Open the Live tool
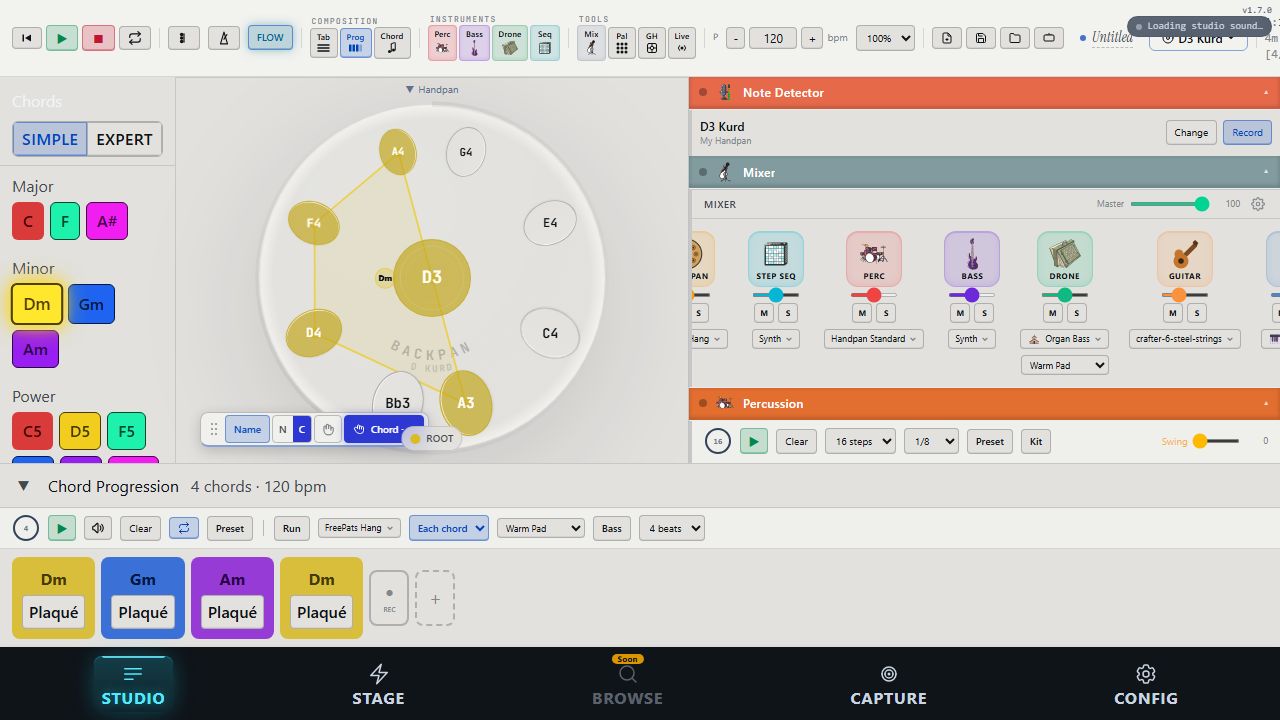The image size is (1280, 720). pos(682,43)
